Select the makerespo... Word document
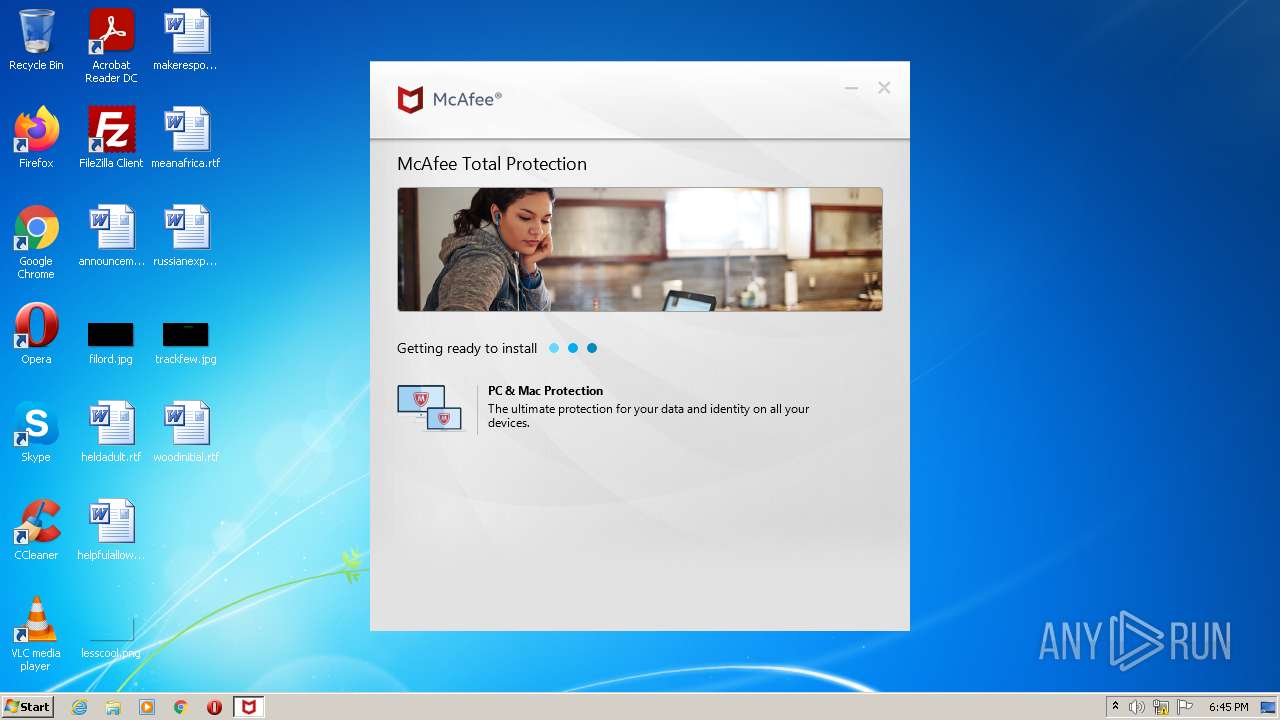The image size is (1280, 720). point(186,40)
